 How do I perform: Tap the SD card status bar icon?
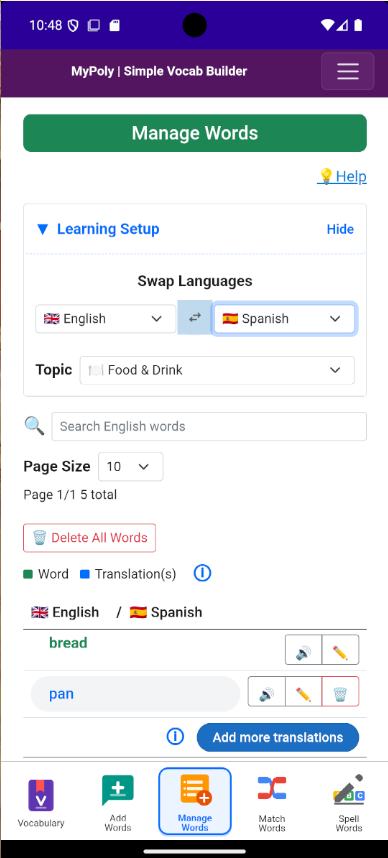(x=114, y=25)
